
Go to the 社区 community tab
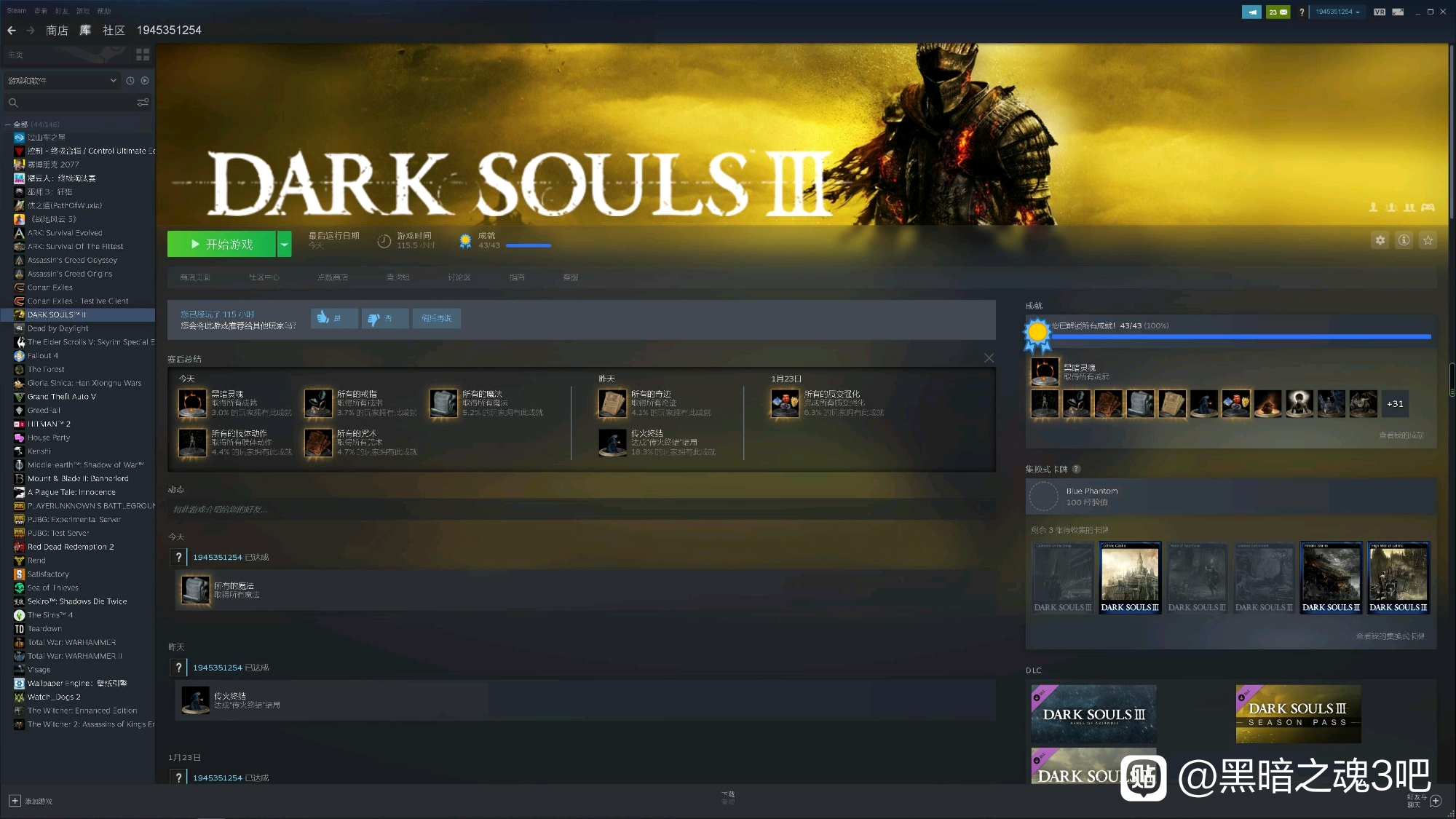(x=114, y=31)
